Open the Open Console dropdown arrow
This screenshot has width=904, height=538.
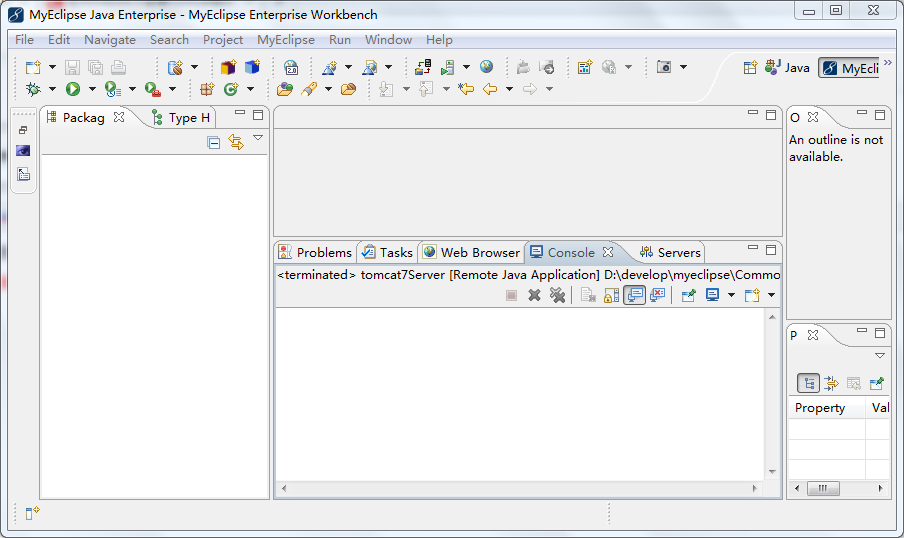(x=771, y=295)
